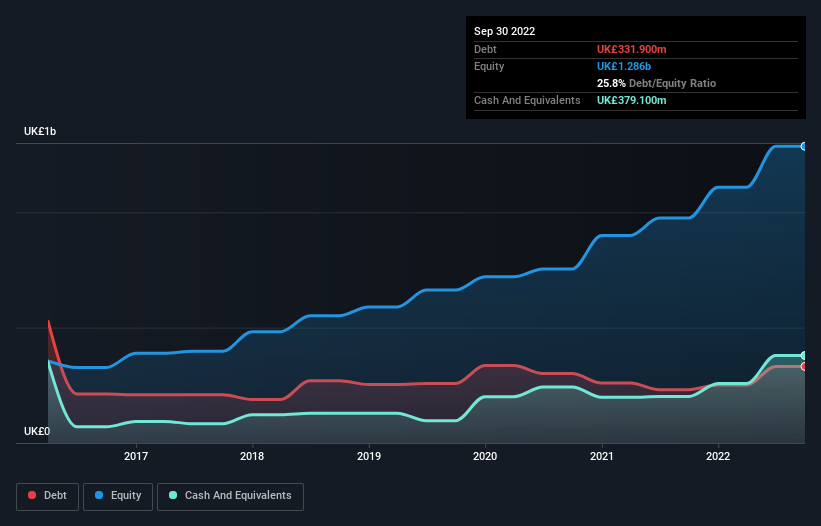Click the UK£1b y-axis label
This screenshot has width=821, height=526.
click(x=40, y=131)
